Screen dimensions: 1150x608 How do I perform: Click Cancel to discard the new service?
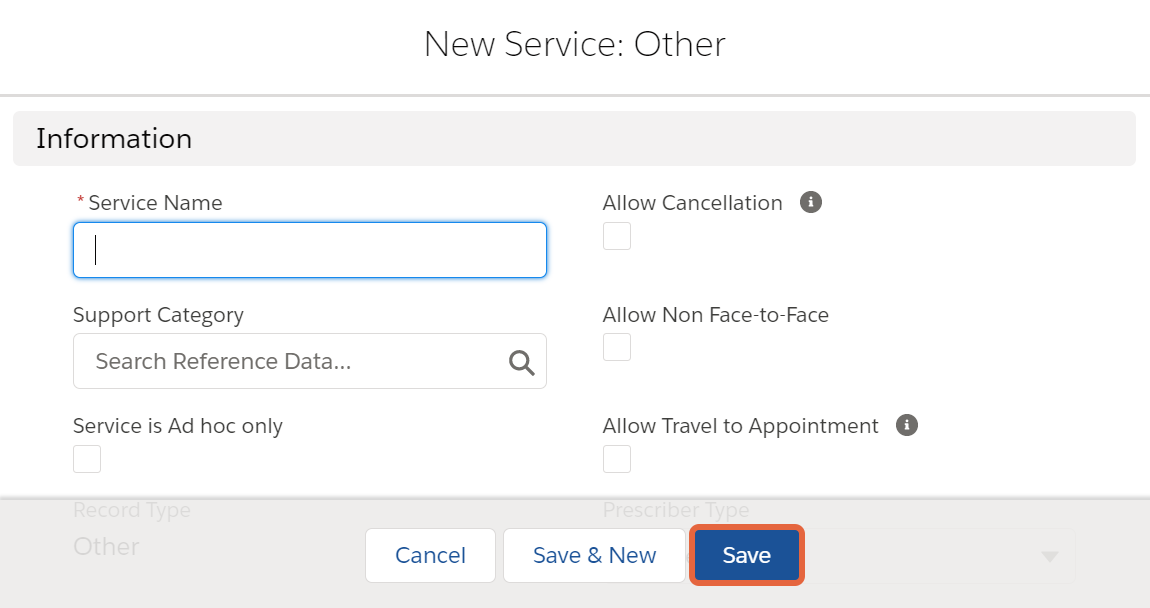[x=431, y=555]
